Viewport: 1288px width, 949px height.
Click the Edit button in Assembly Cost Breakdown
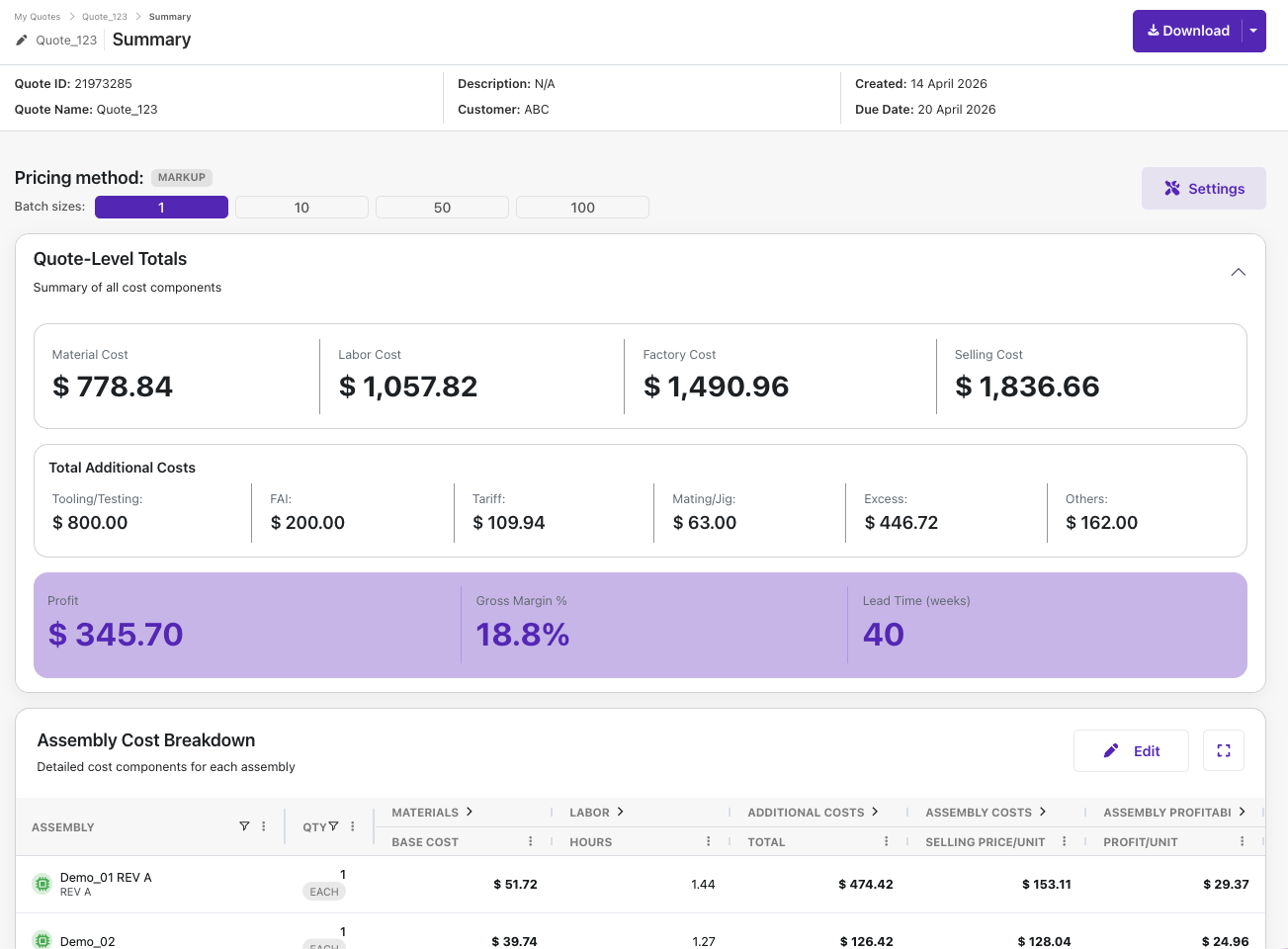(1131, 751)
